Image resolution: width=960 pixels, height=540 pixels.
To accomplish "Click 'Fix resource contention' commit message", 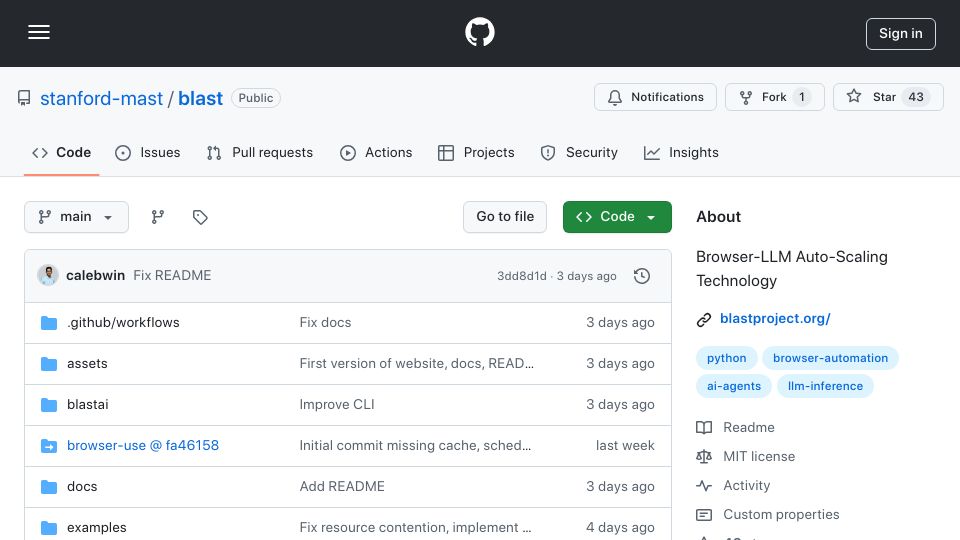I will click(x=415, y=528).
